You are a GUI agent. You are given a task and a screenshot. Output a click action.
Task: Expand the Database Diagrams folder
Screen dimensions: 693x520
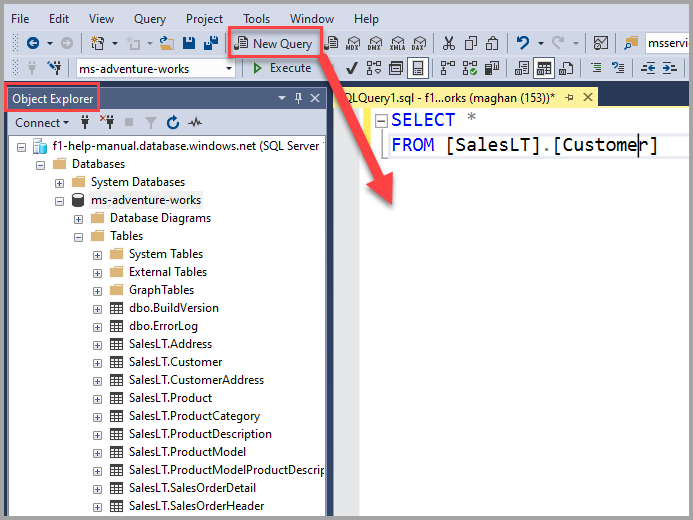[x=78, y=219]
